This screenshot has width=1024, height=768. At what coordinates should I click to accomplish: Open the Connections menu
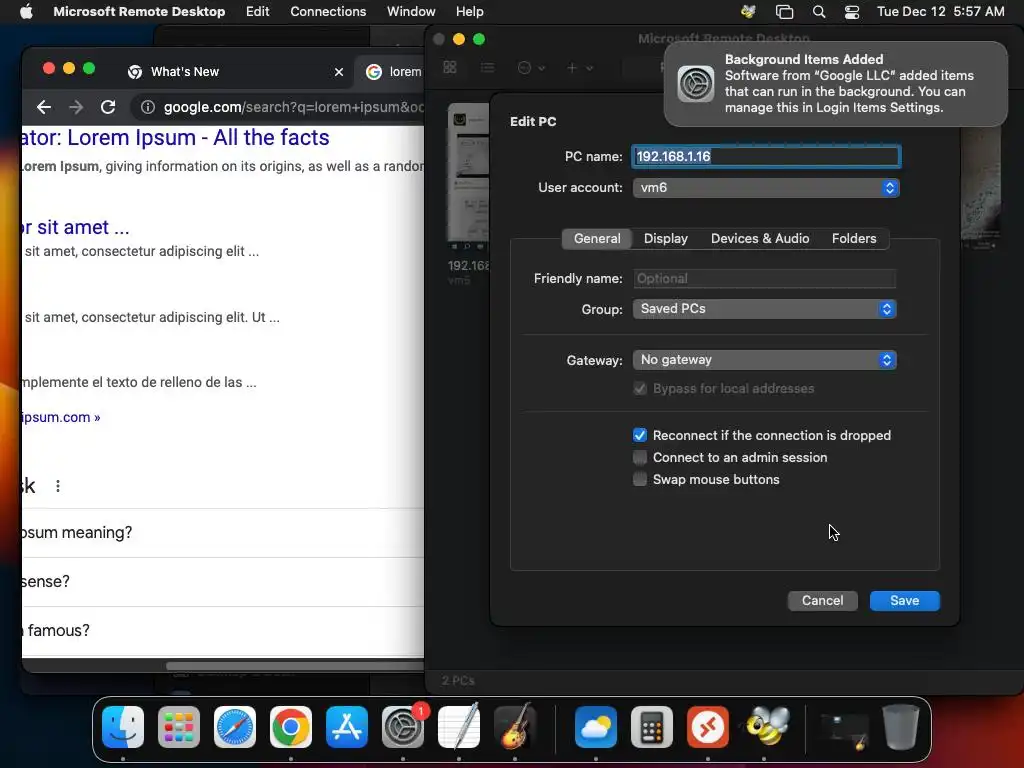coord(328,11)
